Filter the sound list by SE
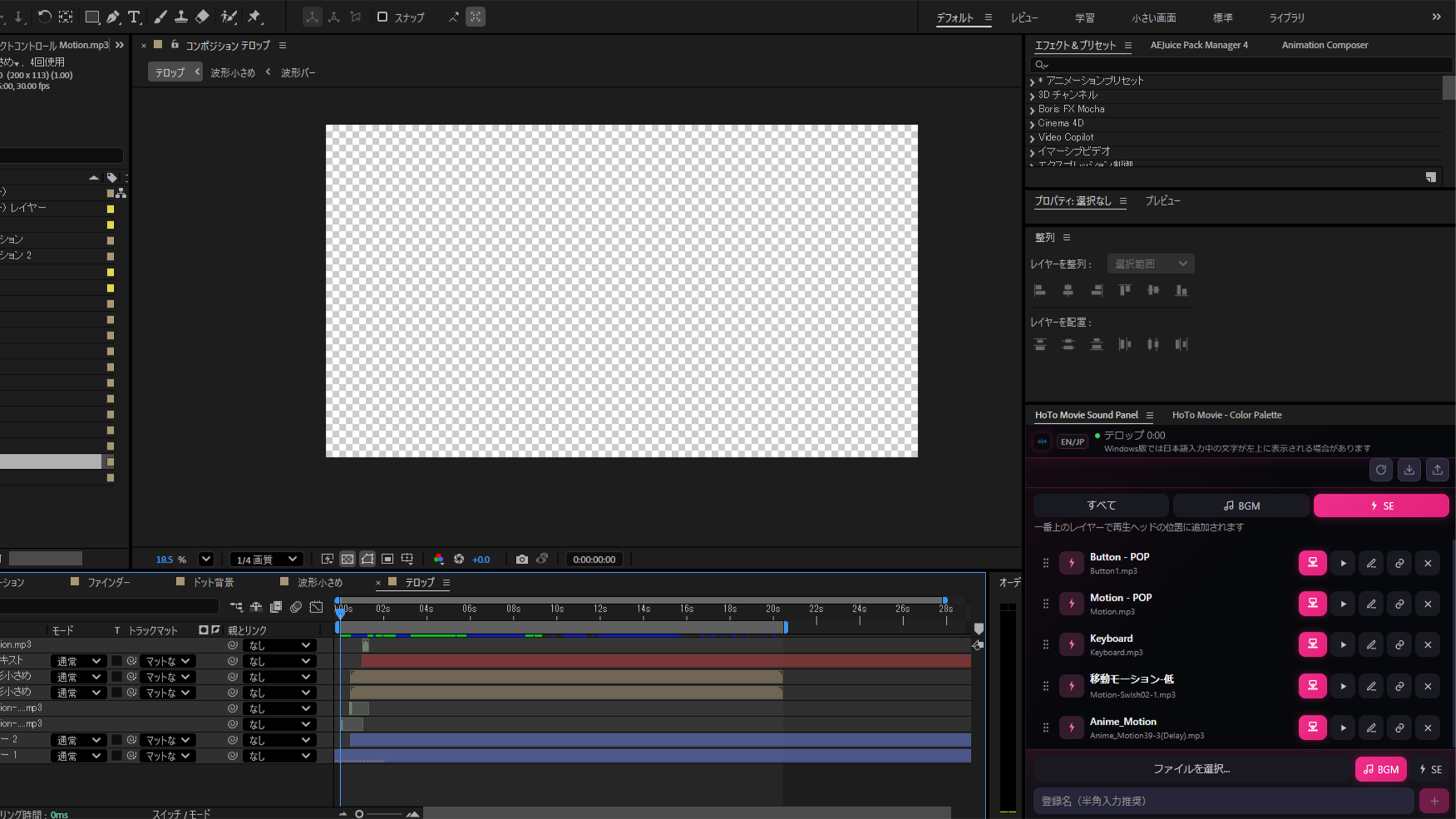This screenshot has height=819, width=1456. pyautogui.click(x=1381, y=506)
